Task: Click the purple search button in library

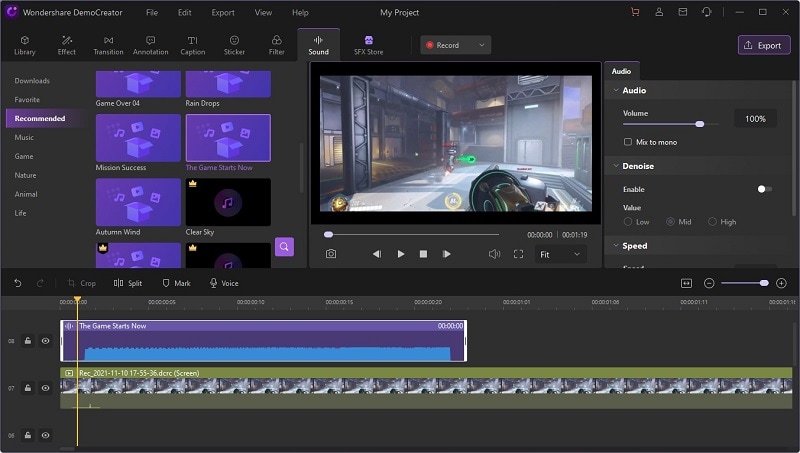Action: (284, 246)
